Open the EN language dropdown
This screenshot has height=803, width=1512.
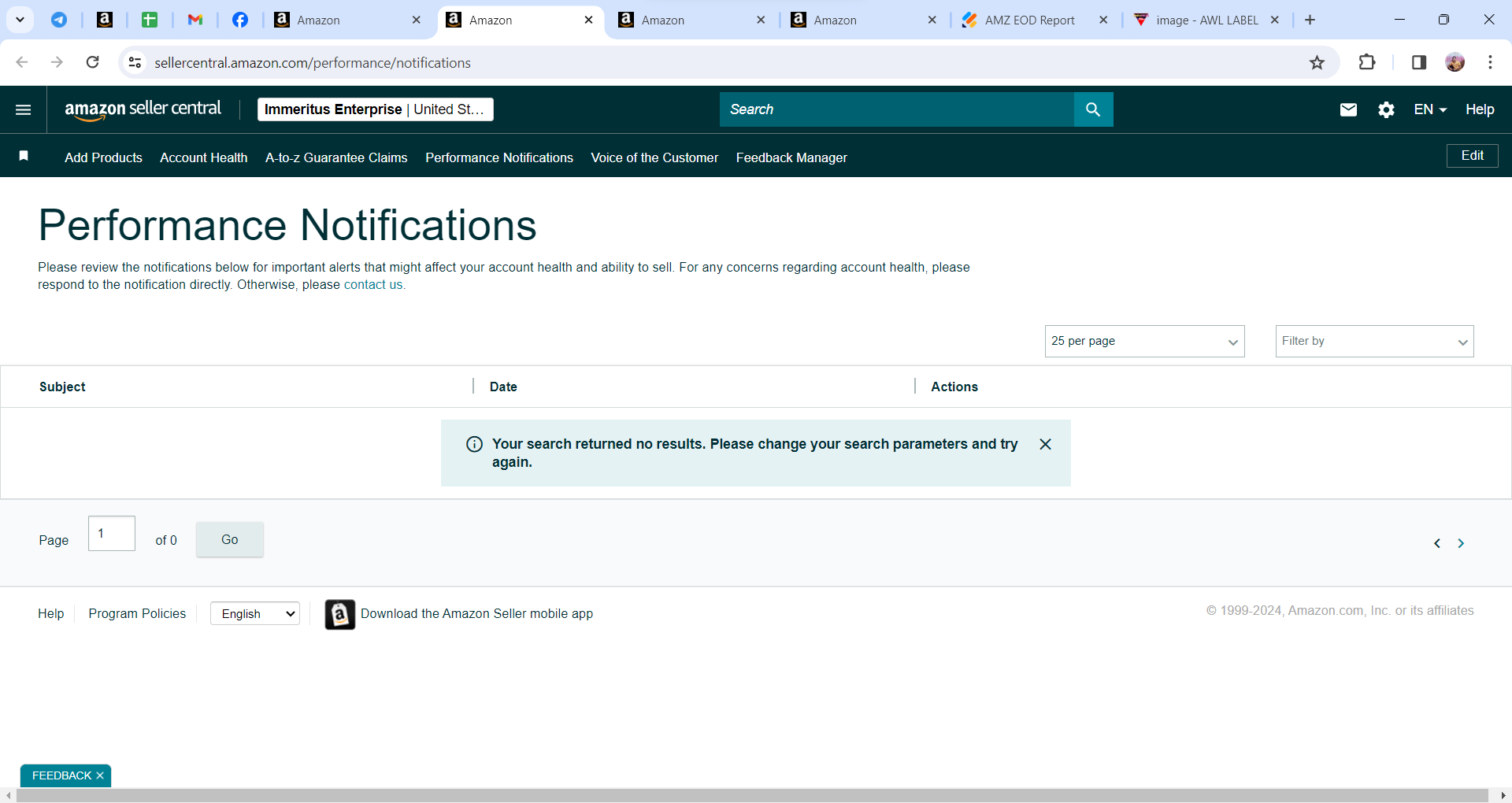tap(1430, 109)
